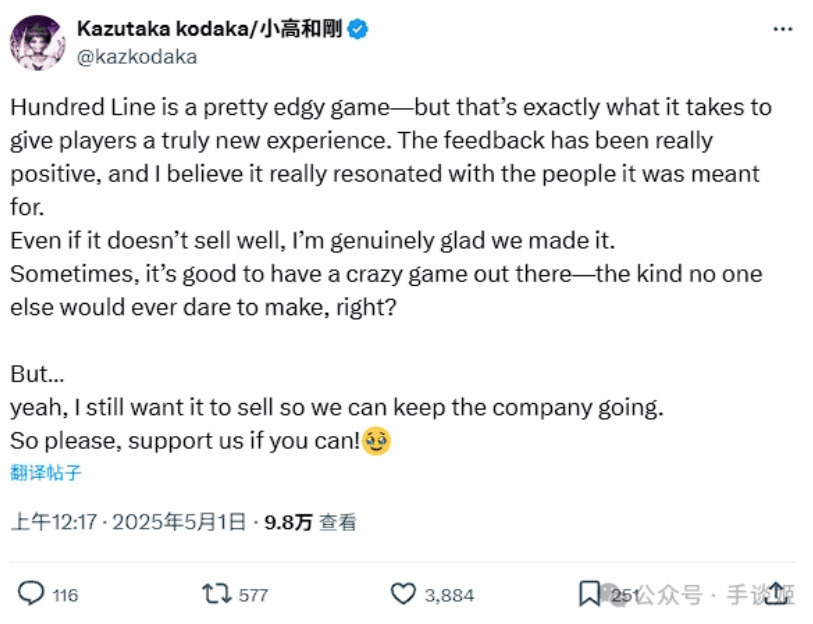This screenshot has height=624, width=813.
Task: Click the tweet's first line mentioning Hundred Line
Action: 391,106
